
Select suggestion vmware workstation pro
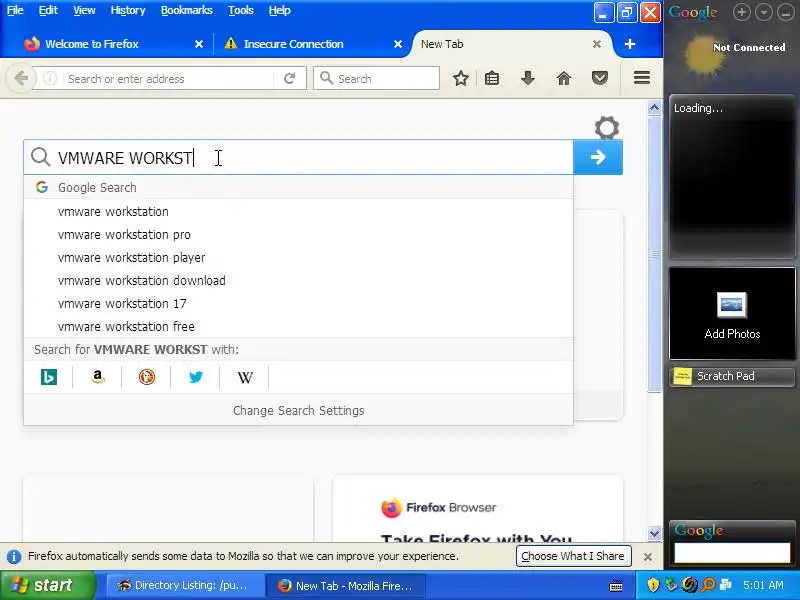click(x=298, y=234)
